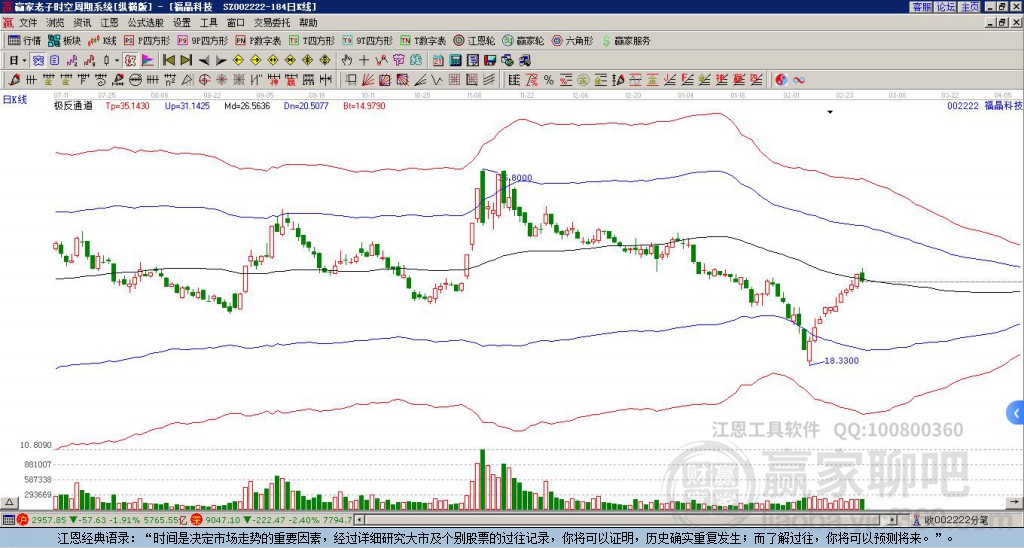This screenshot has height=548, width=1024.
Task: Open the 9P四方形 tool
Action: coord(202,40)
